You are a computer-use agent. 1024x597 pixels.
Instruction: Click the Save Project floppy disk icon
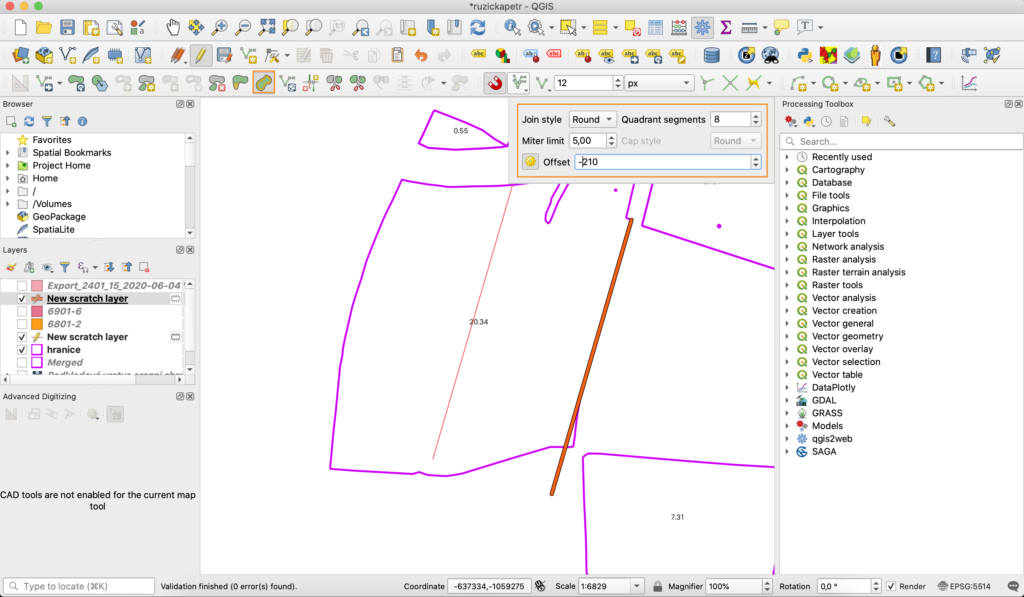tap(67, 27)
